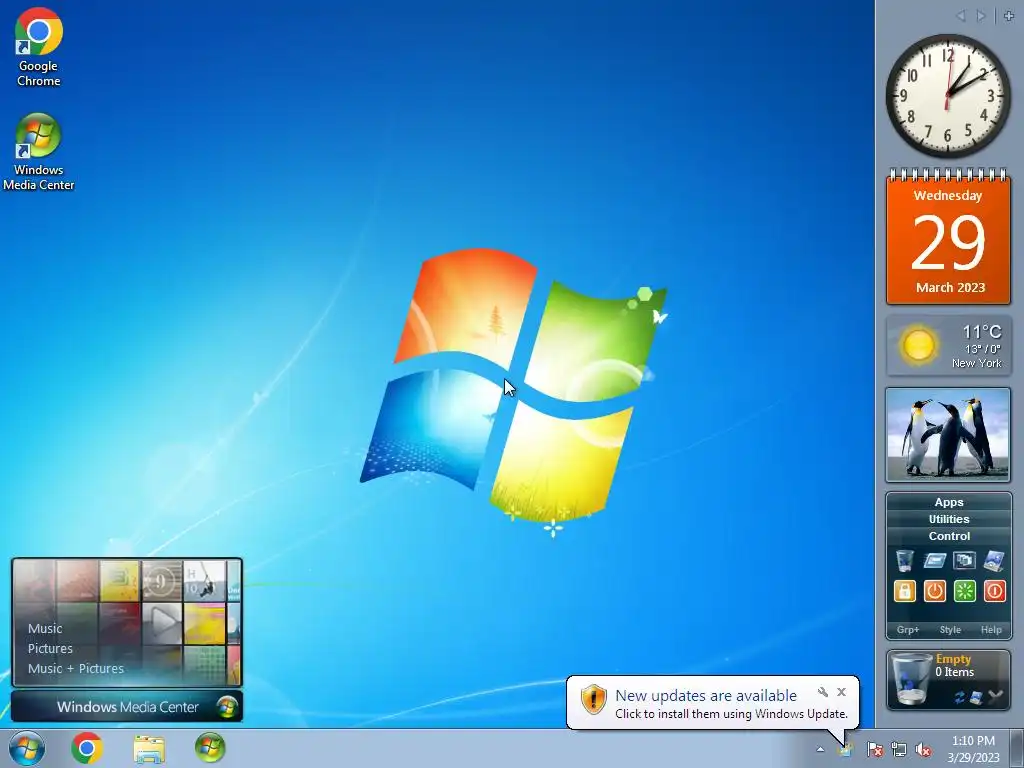1024x768 pixels.
Task: Click the calendar gadget showing 29
Action: point(948,236)
